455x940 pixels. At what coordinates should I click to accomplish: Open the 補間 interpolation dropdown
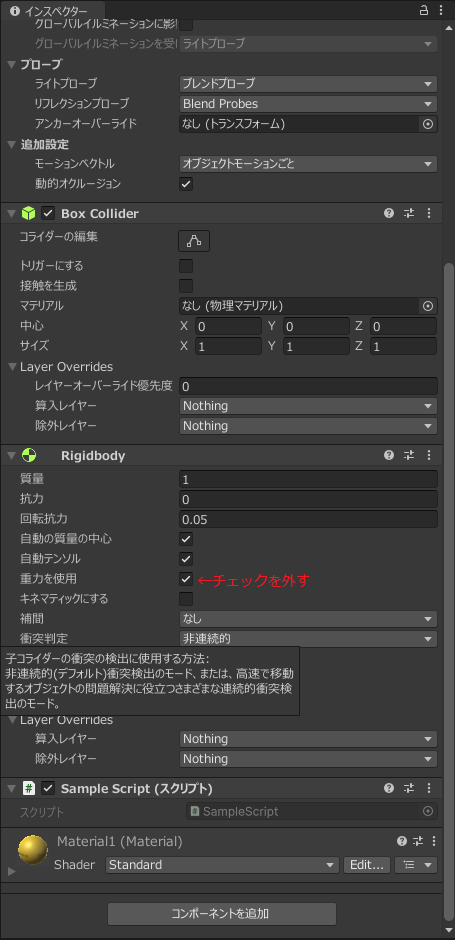(308, 619)
